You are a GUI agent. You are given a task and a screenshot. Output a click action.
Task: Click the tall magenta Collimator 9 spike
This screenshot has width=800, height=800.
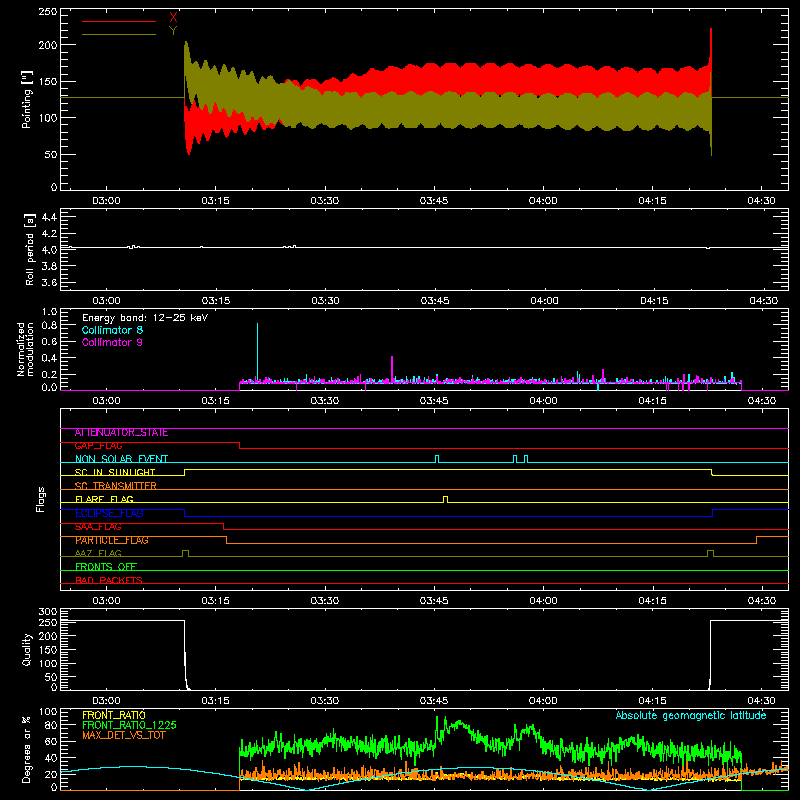(x=392, y=368)
